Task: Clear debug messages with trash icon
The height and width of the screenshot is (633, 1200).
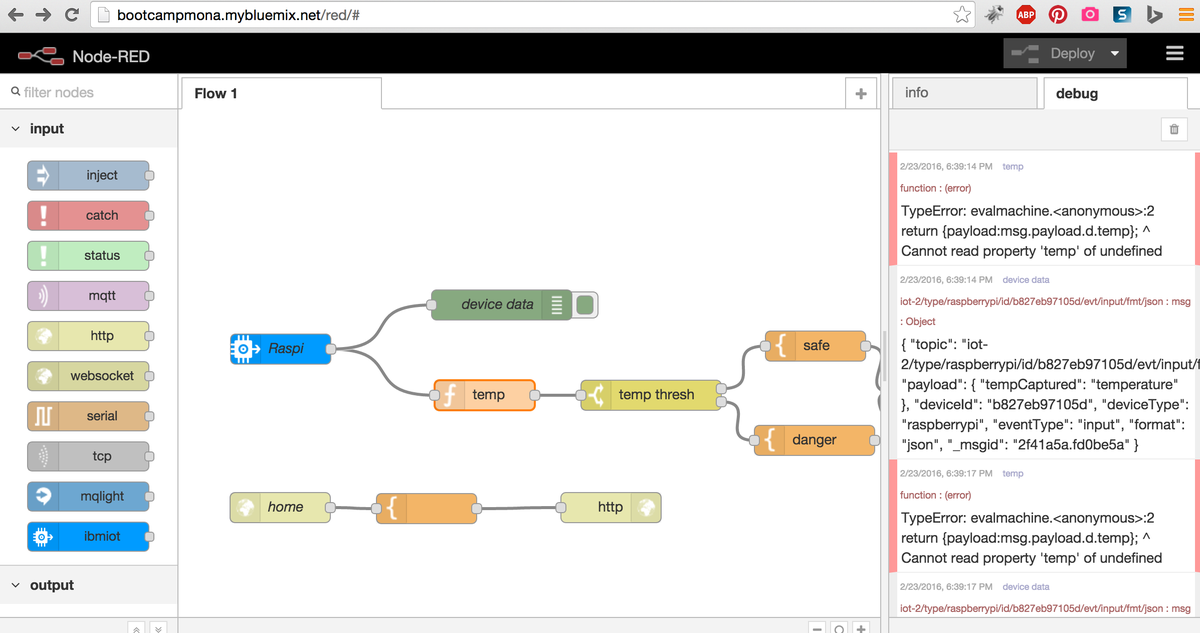Action: pos(1174,129)
